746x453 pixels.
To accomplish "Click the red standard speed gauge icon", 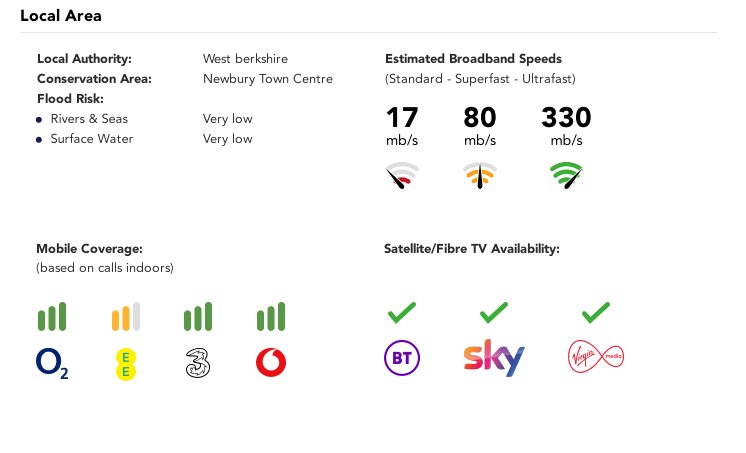I will pyautogui.click(x=402, y=176).
